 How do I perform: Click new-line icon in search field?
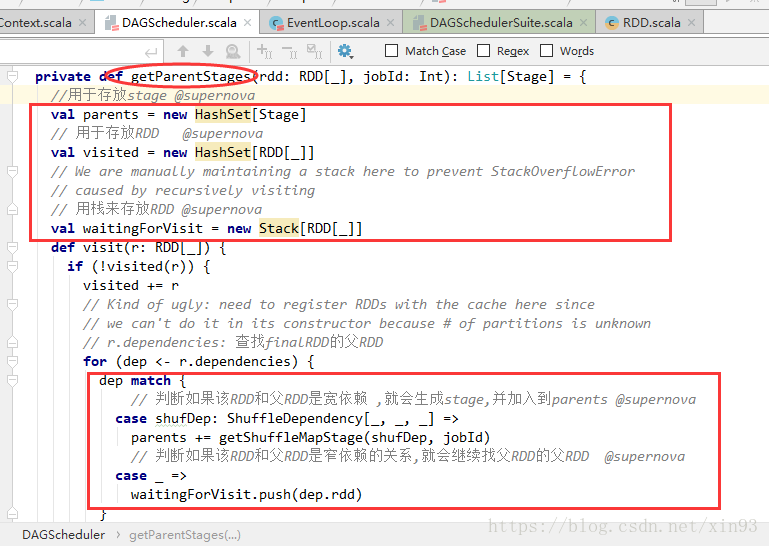click(x=152, y=52)
